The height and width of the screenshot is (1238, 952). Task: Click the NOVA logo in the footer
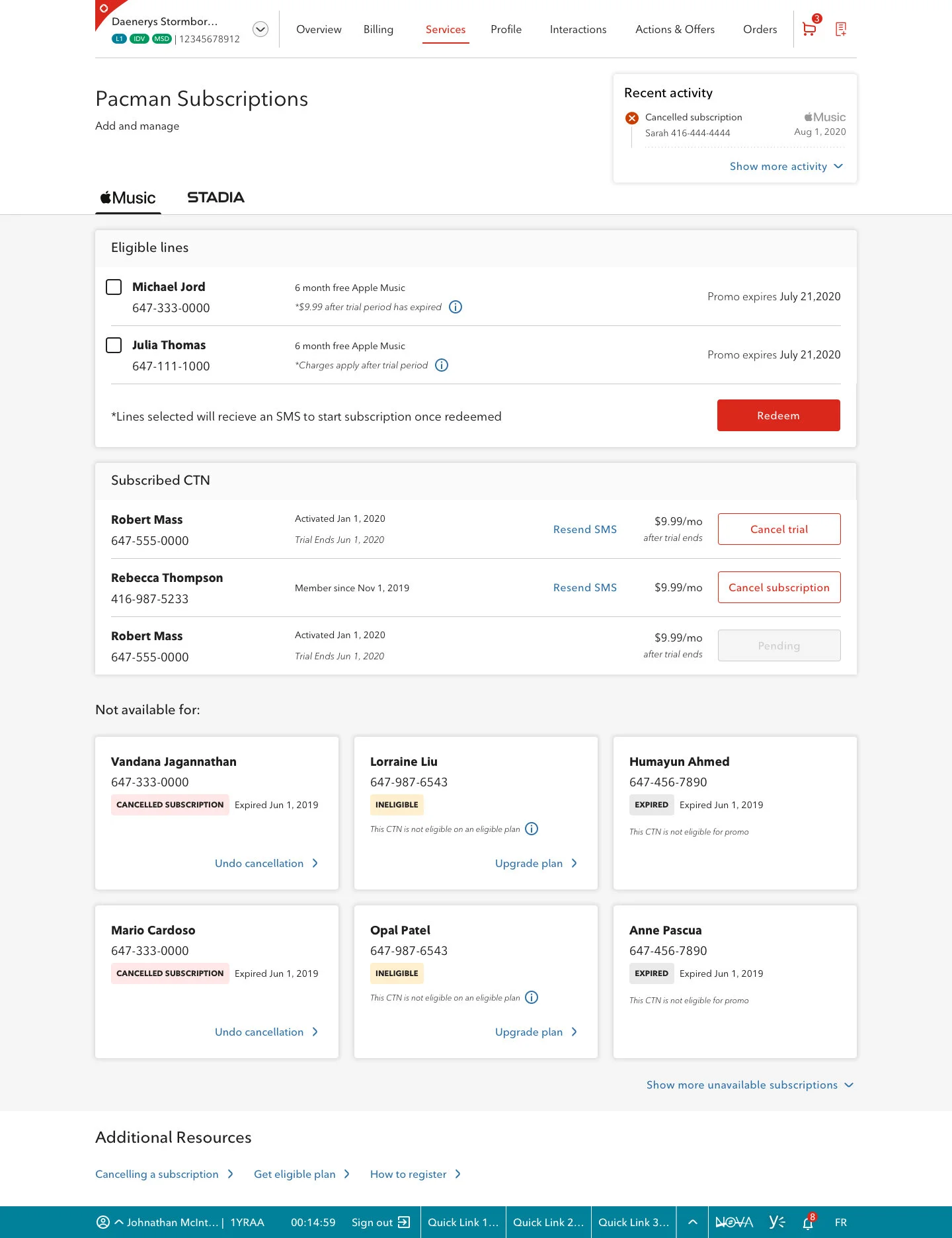pyautogui.click(x=734, y=1222)
